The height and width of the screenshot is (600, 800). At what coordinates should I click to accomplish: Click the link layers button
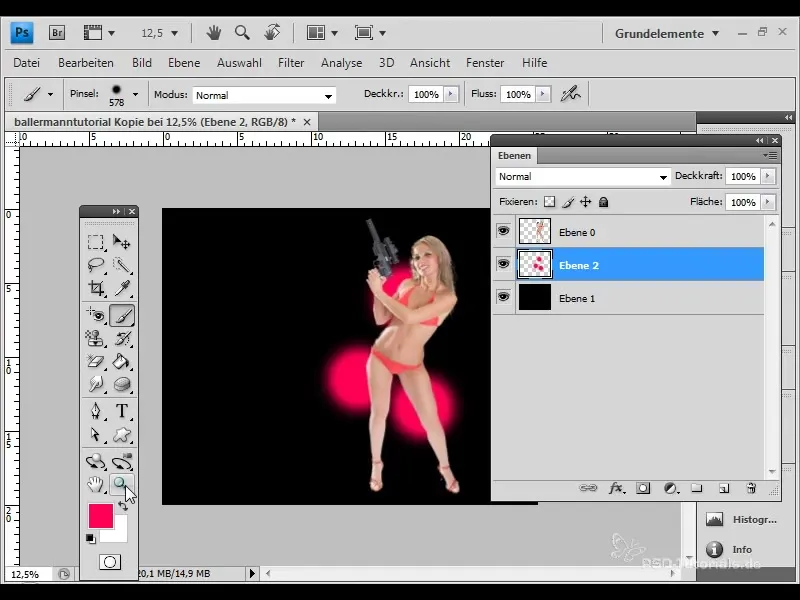click(x=588, y=488)
